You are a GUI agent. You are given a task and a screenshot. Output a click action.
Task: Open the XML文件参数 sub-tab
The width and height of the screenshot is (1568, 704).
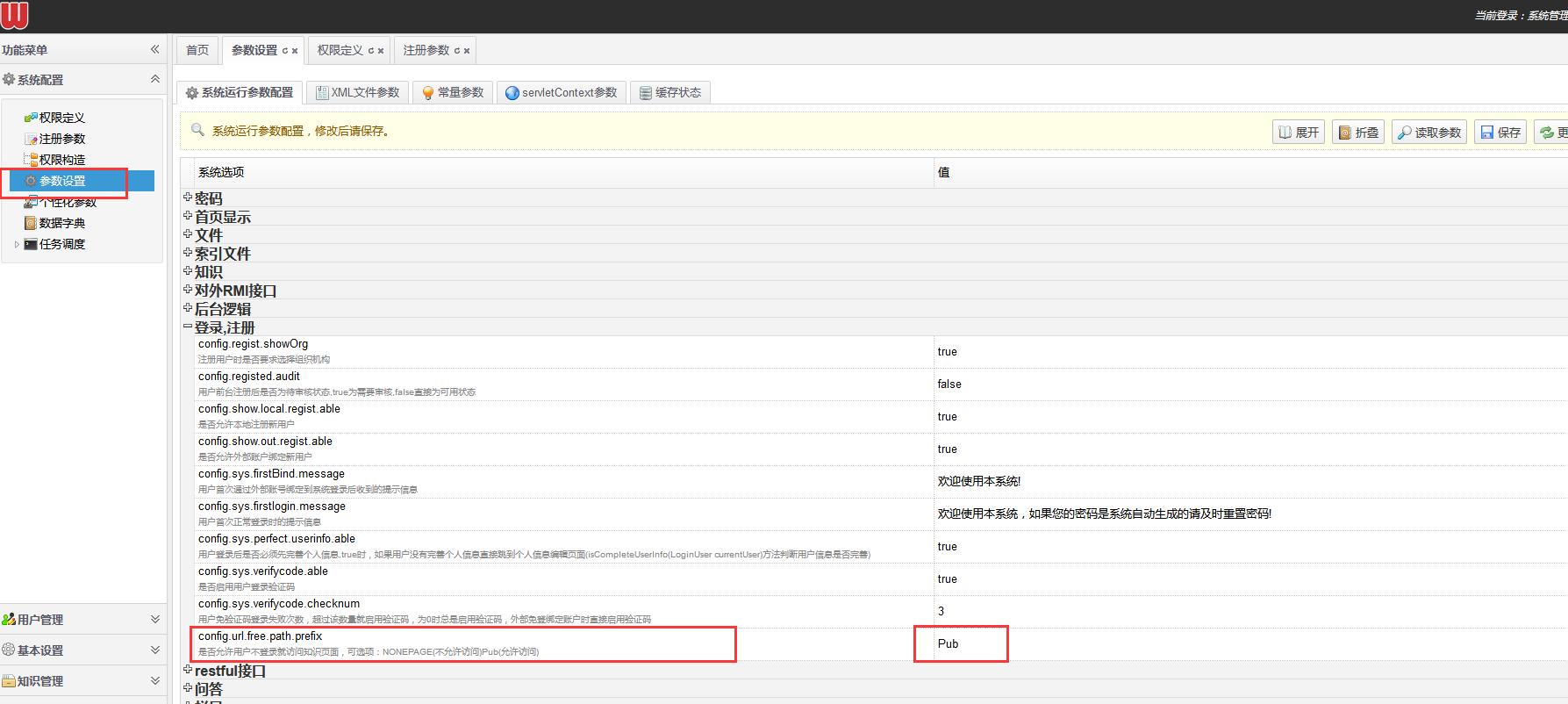coord(357,92)
